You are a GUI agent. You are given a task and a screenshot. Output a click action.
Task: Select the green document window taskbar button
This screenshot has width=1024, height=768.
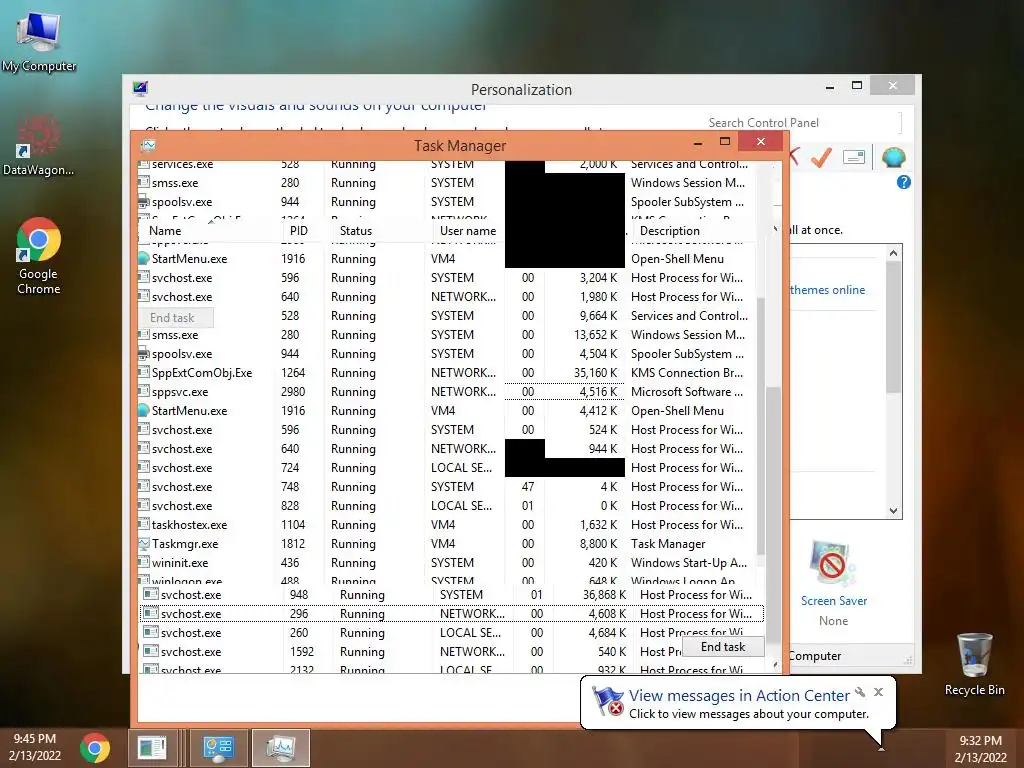pos(152,748)
